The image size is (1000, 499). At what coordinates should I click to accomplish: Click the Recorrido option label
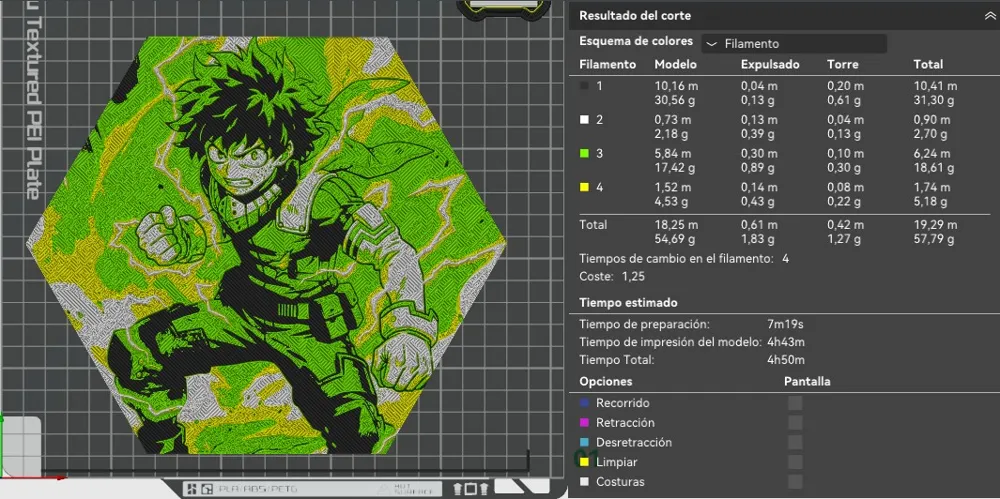pyautogui.click(x=622, y=403)
